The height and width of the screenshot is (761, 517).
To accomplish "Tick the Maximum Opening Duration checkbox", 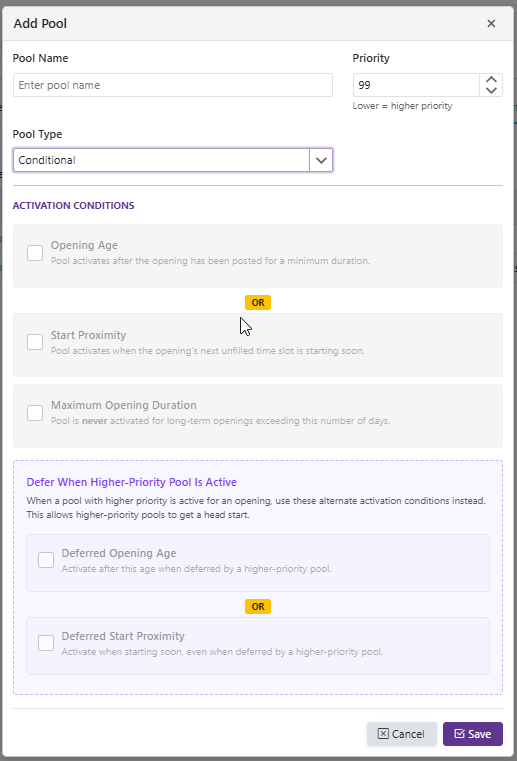I will tap(35, 413).
